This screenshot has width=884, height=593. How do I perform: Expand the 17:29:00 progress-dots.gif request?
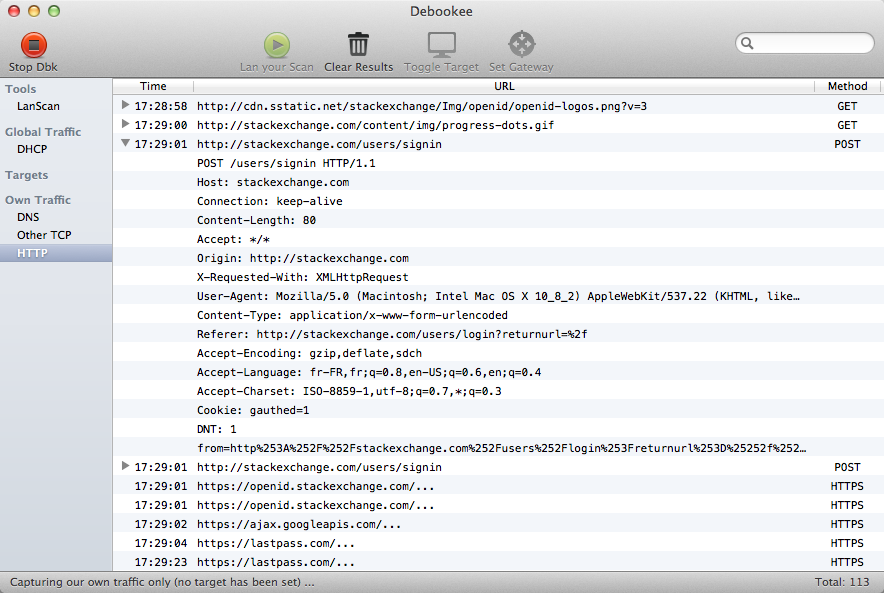(125, 124)
